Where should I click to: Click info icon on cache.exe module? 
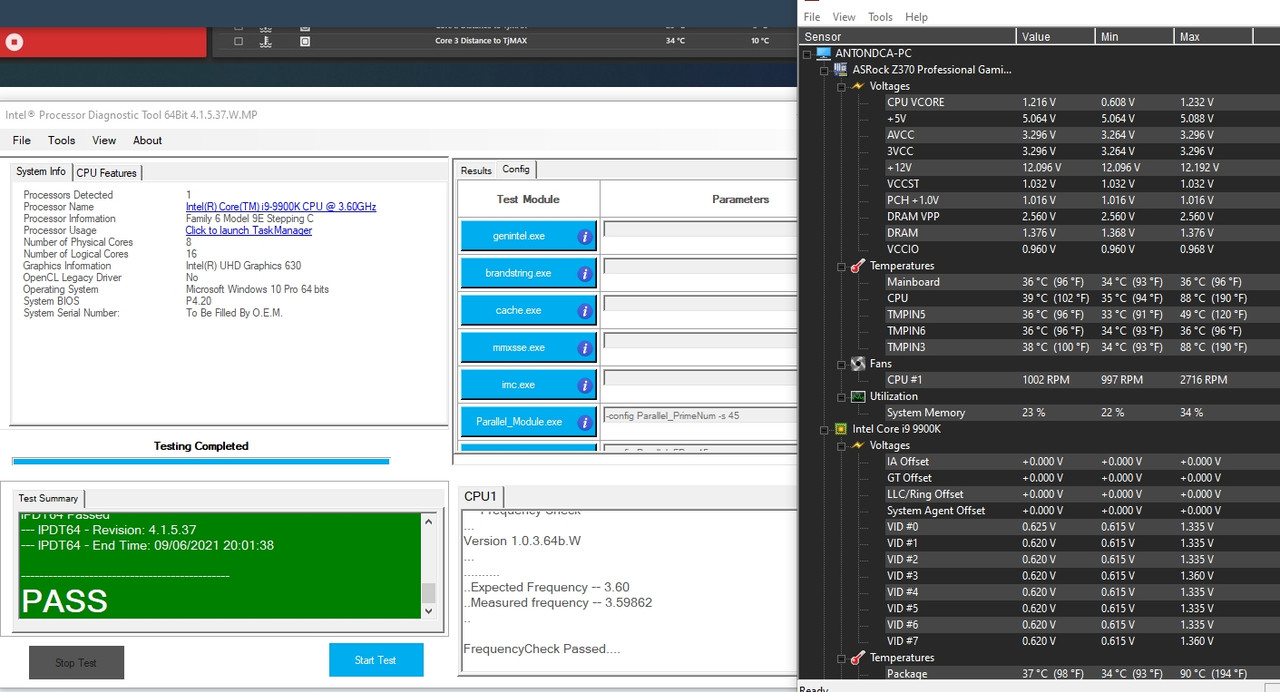585,311
